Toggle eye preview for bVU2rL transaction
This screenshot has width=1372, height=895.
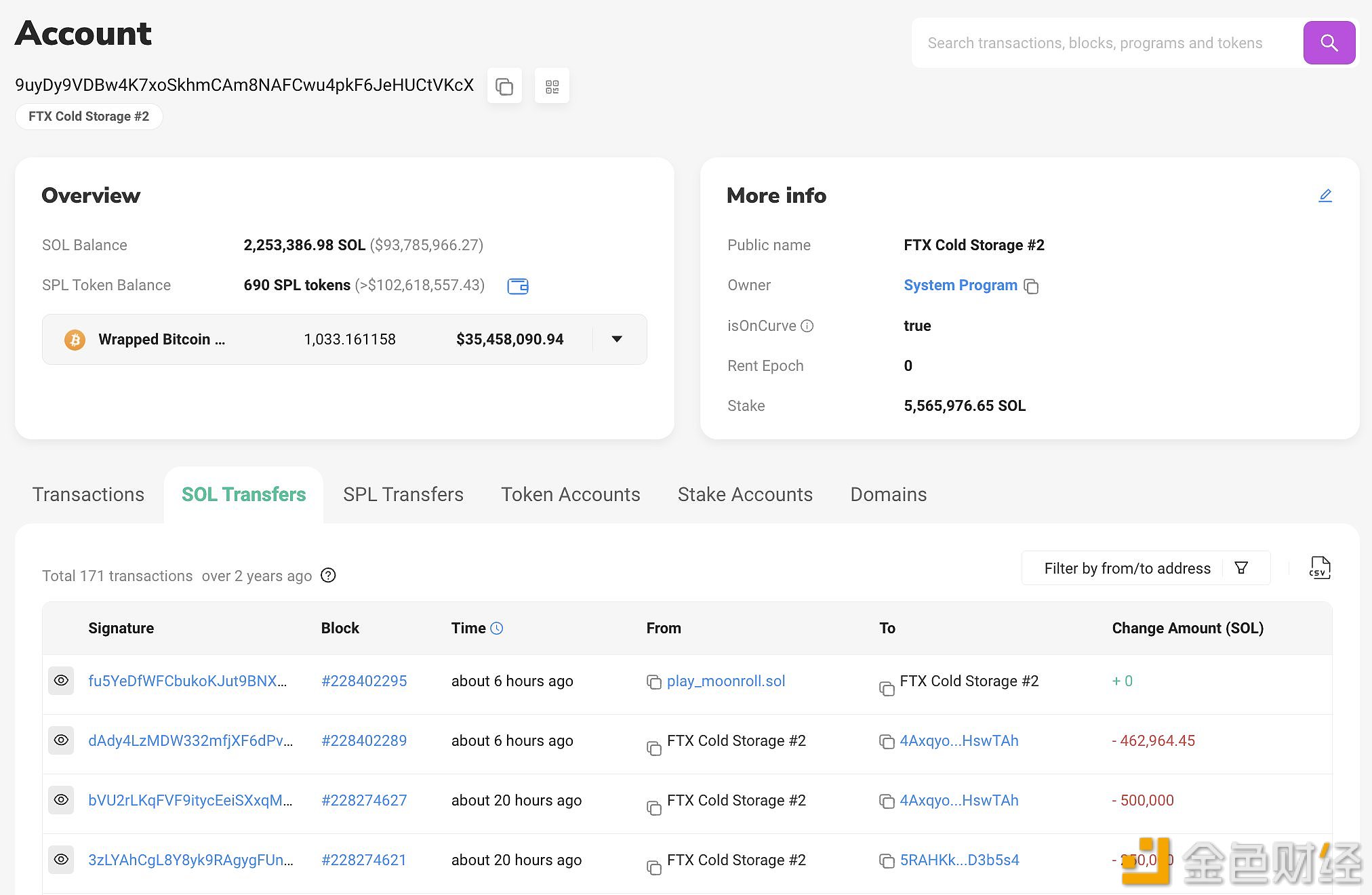(61, 800)
